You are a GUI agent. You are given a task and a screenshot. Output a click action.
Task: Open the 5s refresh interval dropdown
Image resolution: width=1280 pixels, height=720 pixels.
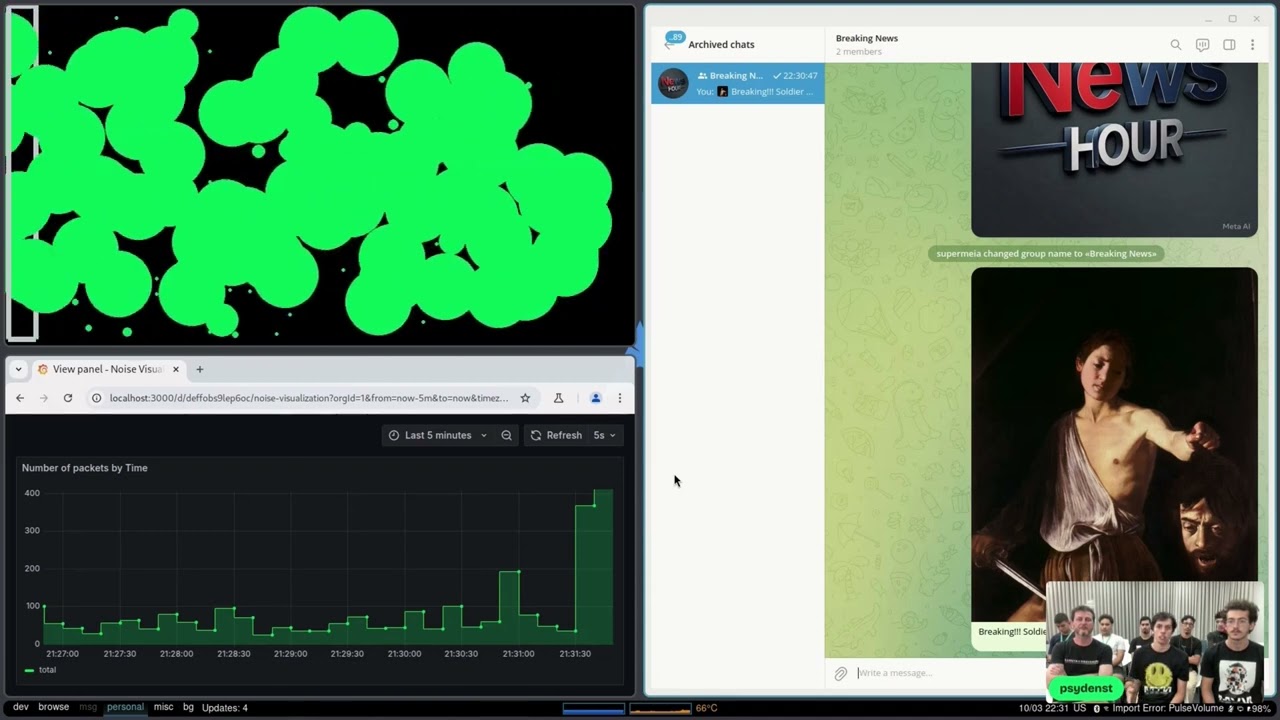point(605,435)
